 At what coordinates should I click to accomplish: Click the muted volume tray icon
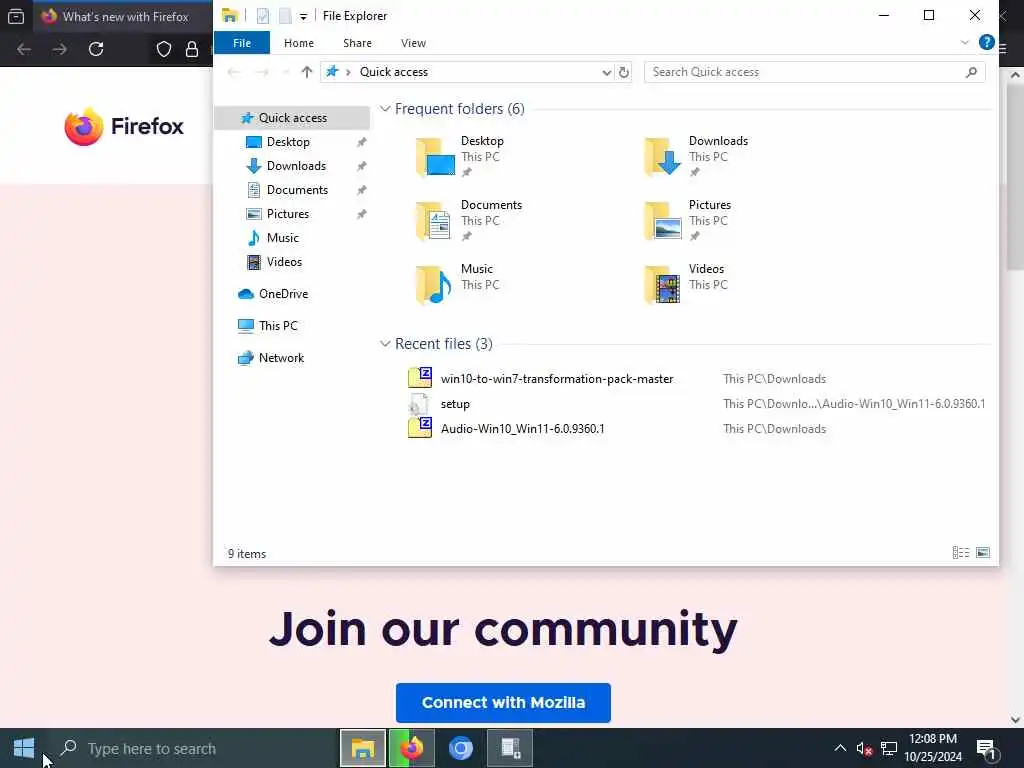(864, 748)
